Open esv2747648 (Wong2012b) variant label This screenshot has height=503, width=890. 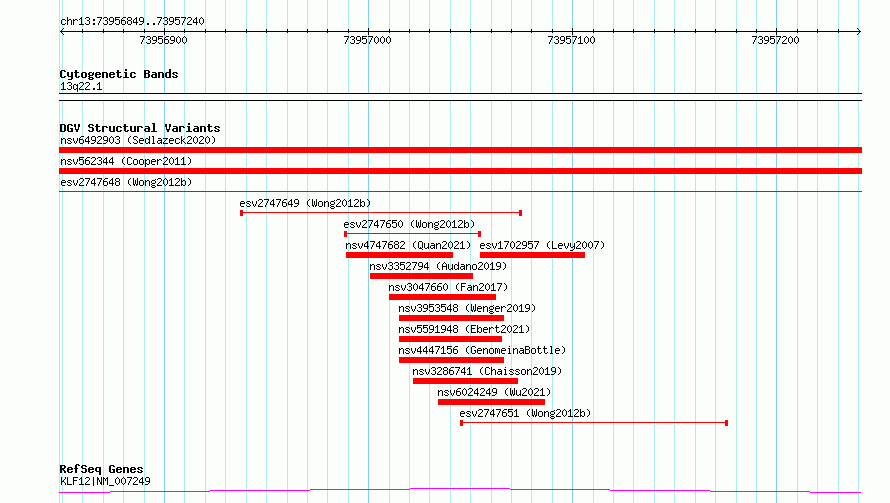coord(126,182)
